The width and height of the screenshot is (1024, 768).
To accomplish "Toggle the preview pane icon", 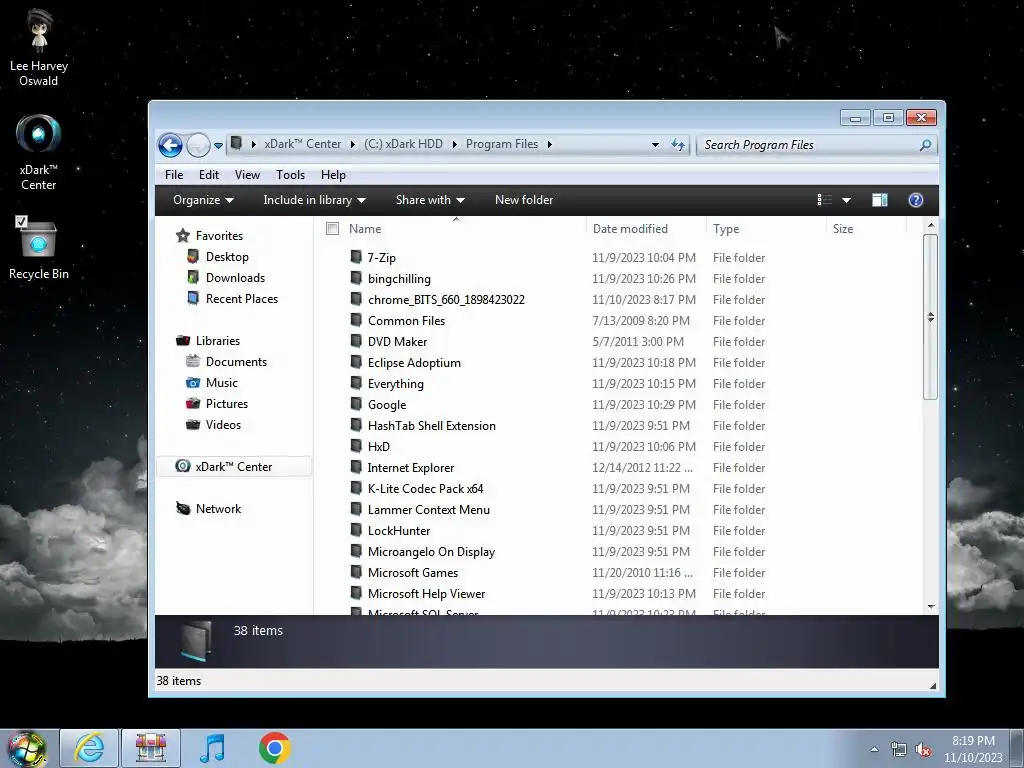I will click(880, 200).
